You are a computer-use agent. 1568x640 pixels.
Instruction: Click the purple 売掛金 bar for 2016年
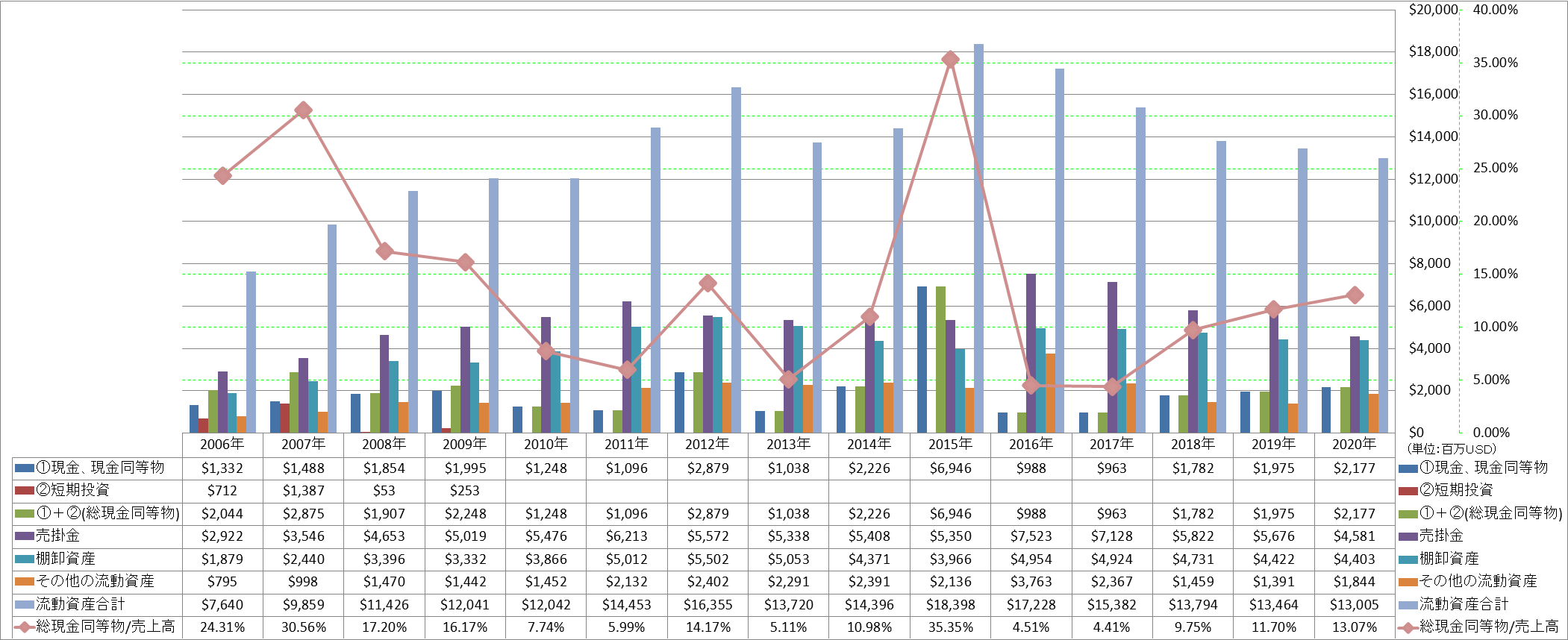(x=1031, y=354)
